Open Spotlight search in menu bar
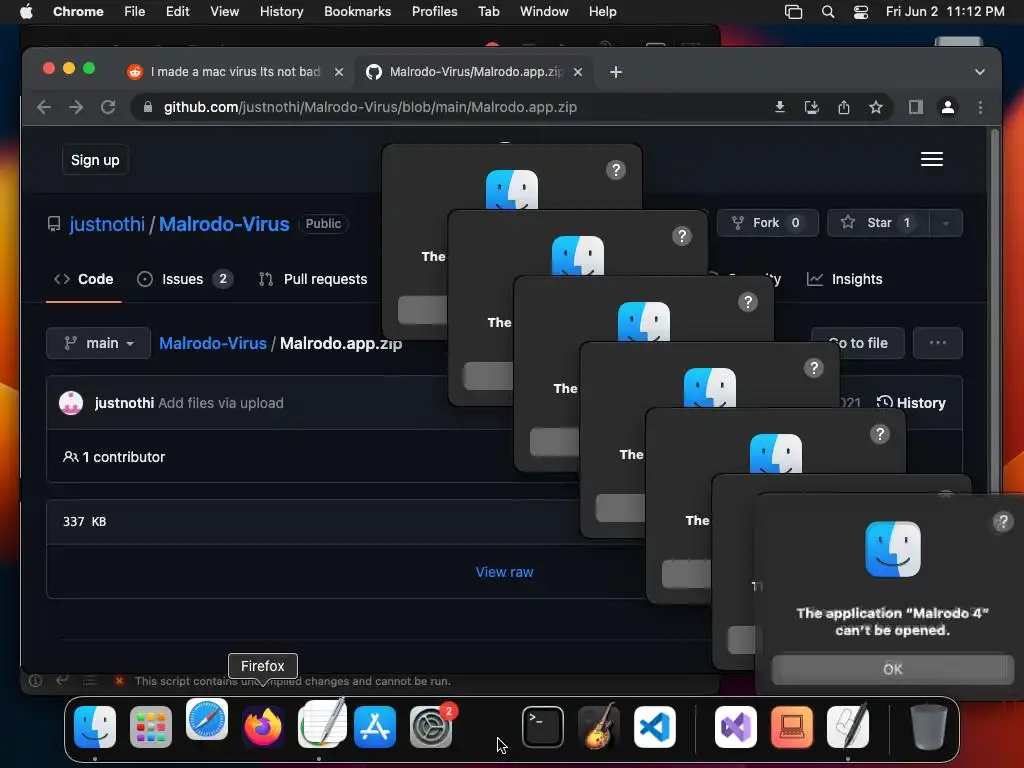Screen dimensions: 1024x768 827,11
